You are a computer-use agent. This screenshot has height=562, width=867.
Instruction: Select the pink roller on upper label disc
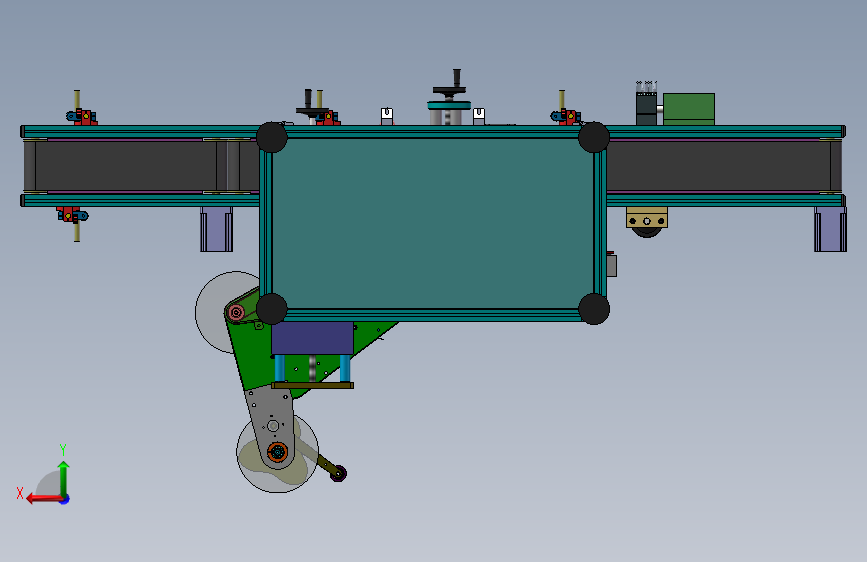236,313
